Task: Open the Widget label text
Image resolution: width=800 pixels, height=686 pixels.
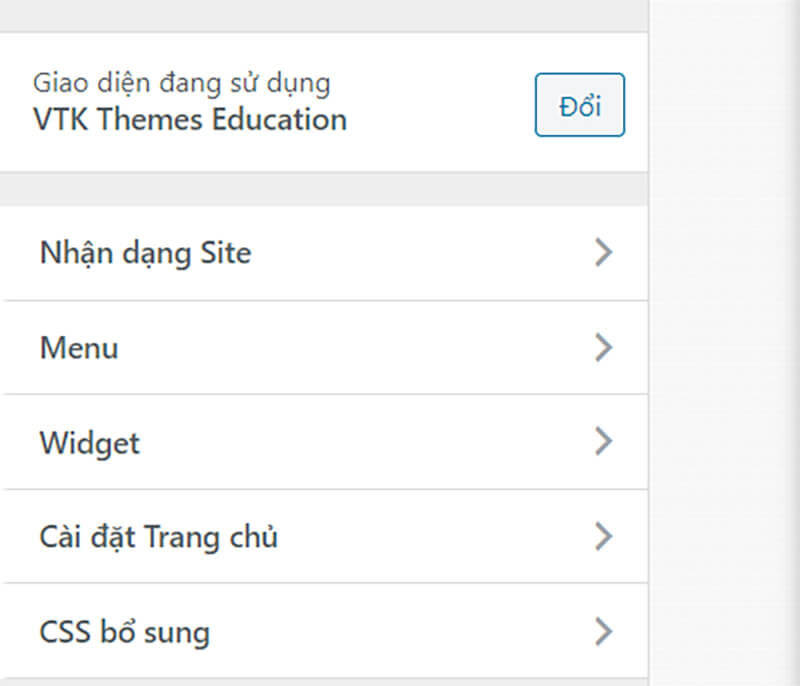Action: 90,442
